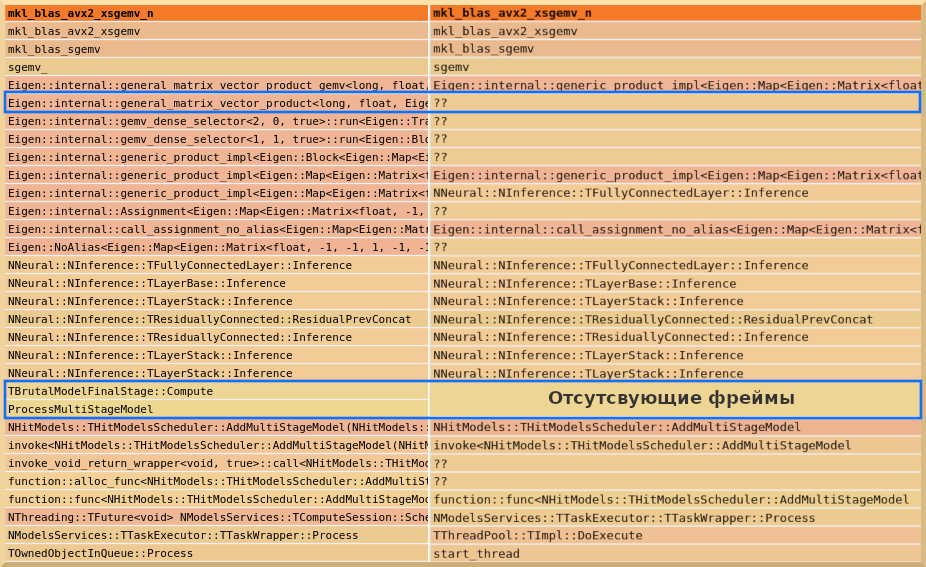The image size is (926, 567).
Task: Select ?? frame beside Eigen::NoAlias row
Action: point(675,247)
